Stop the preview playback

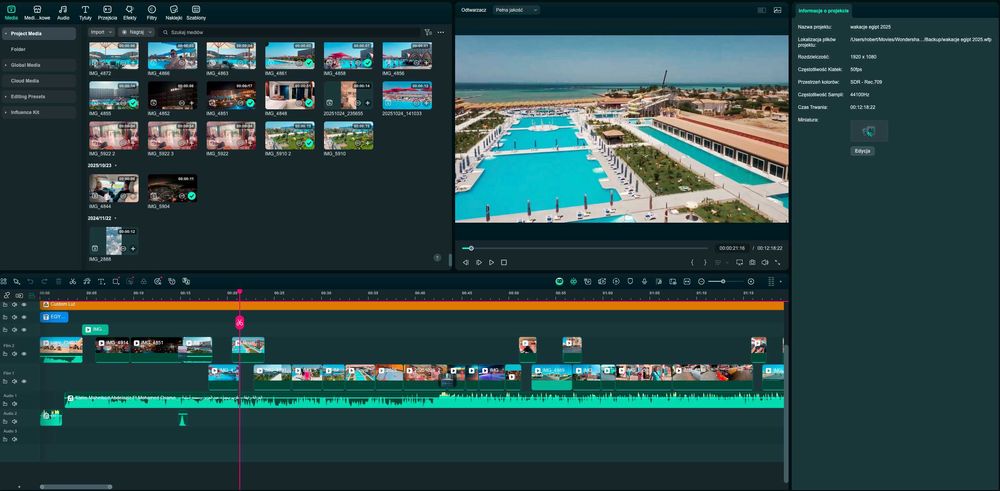pyautogui.click(x=504, y=262)
